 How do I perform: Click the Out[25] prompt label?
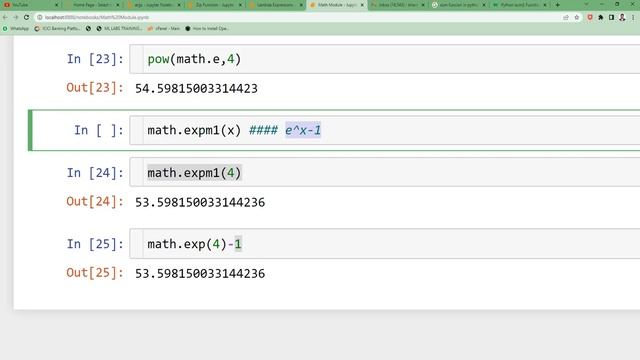(x=95, y=273)
